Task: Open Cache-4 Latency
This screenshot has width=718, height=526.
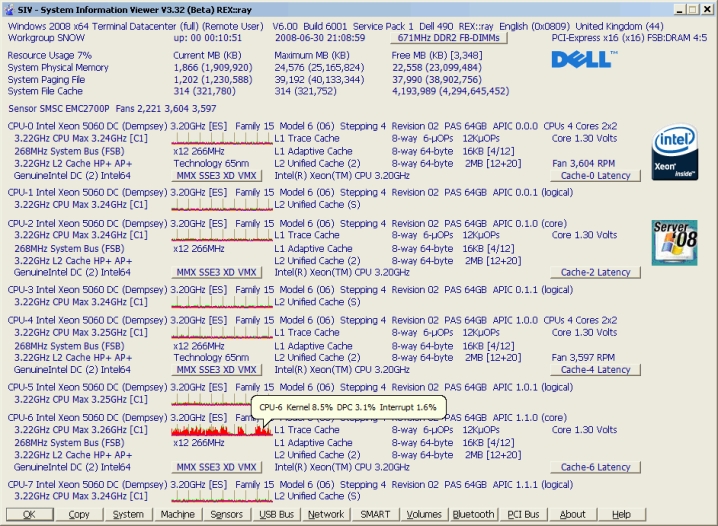Action: coord(595,370)
